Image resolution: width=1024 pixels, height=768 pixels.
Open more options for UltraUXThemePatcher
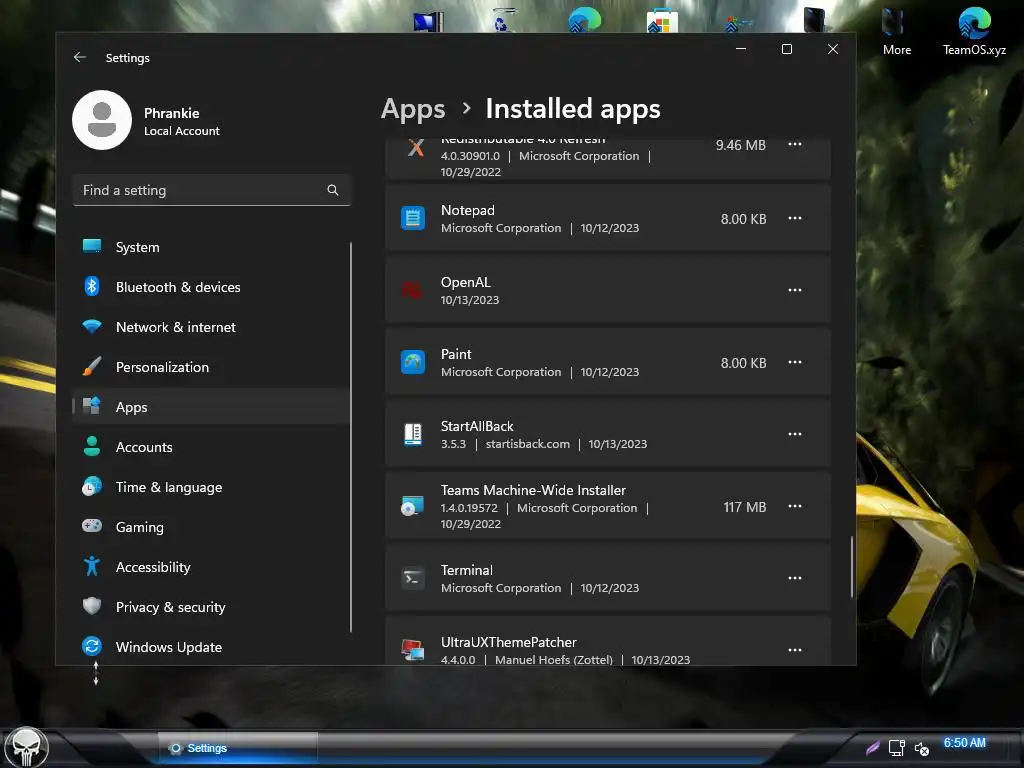(794, 650)
